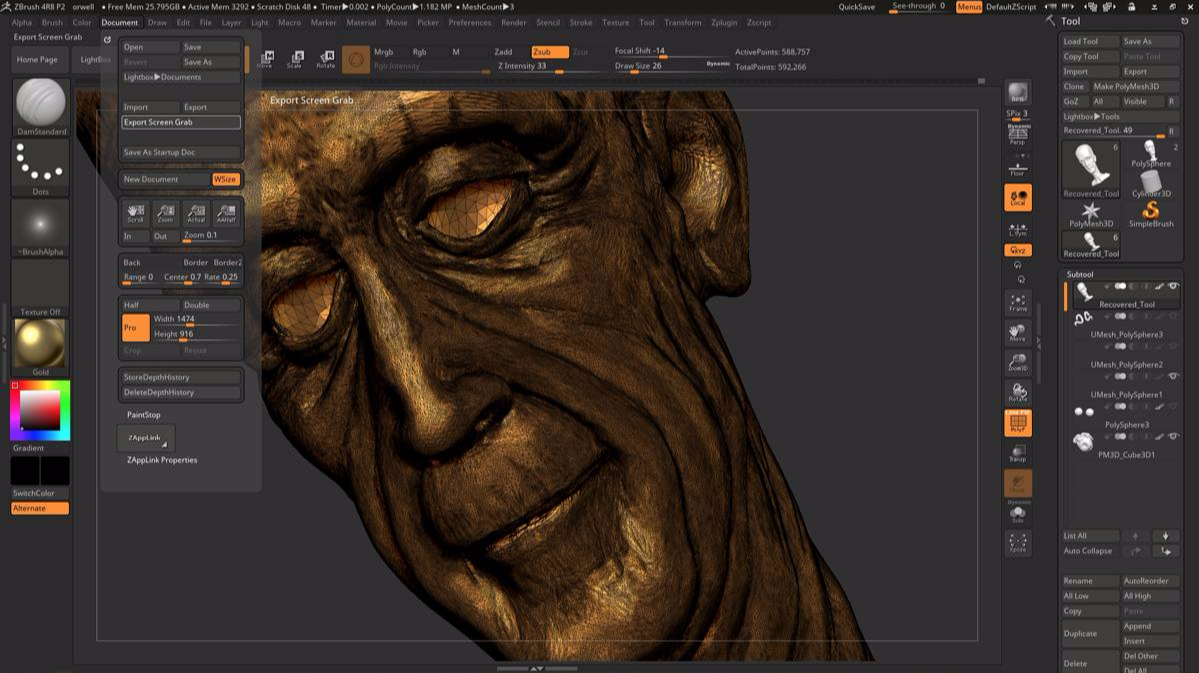Toggle Transp transparency mode
Viewport: 1199px width, 673px height.
(x=1018, y=454)
